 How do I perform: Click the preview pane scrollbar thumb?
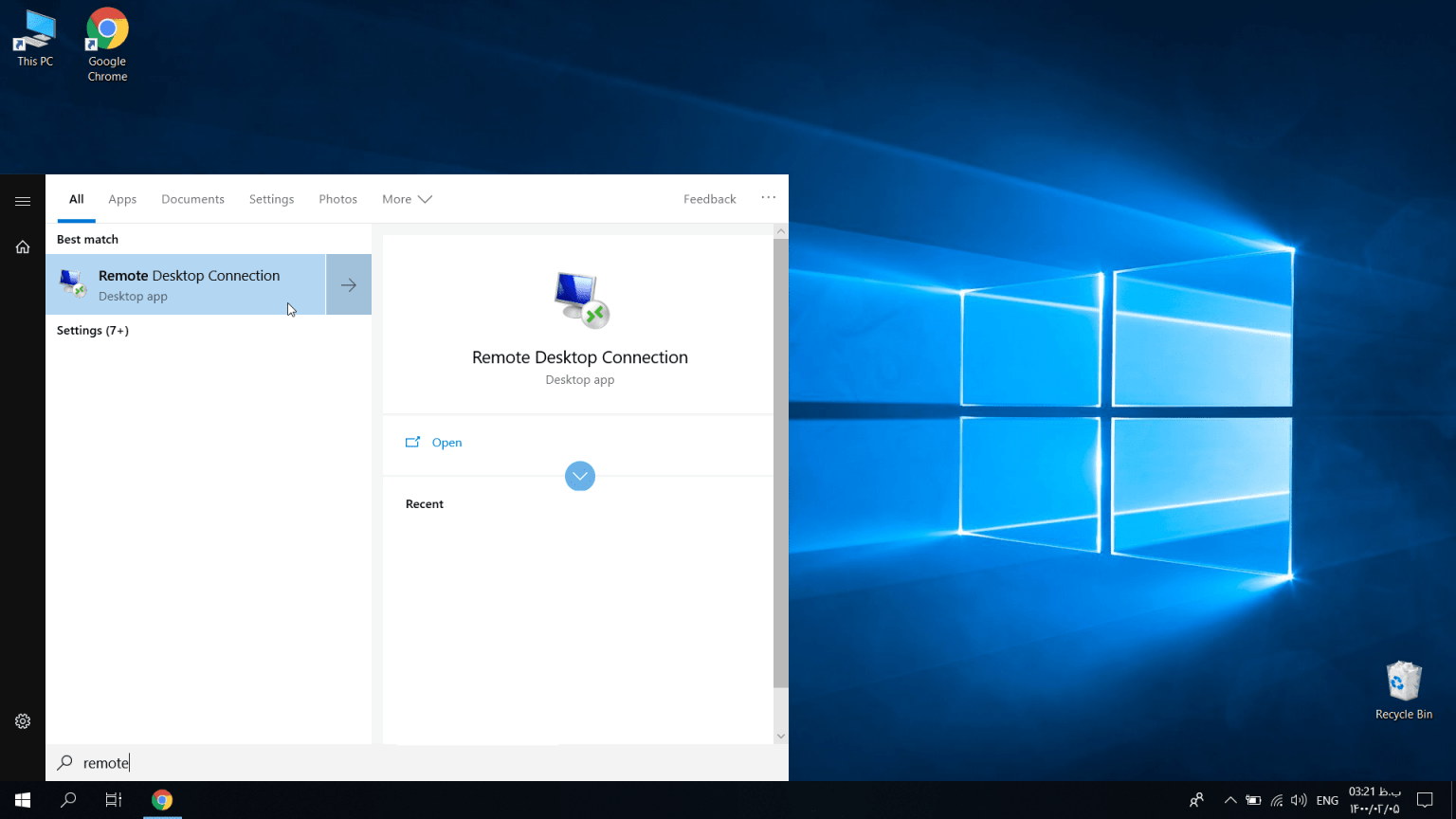coord(780,463)
